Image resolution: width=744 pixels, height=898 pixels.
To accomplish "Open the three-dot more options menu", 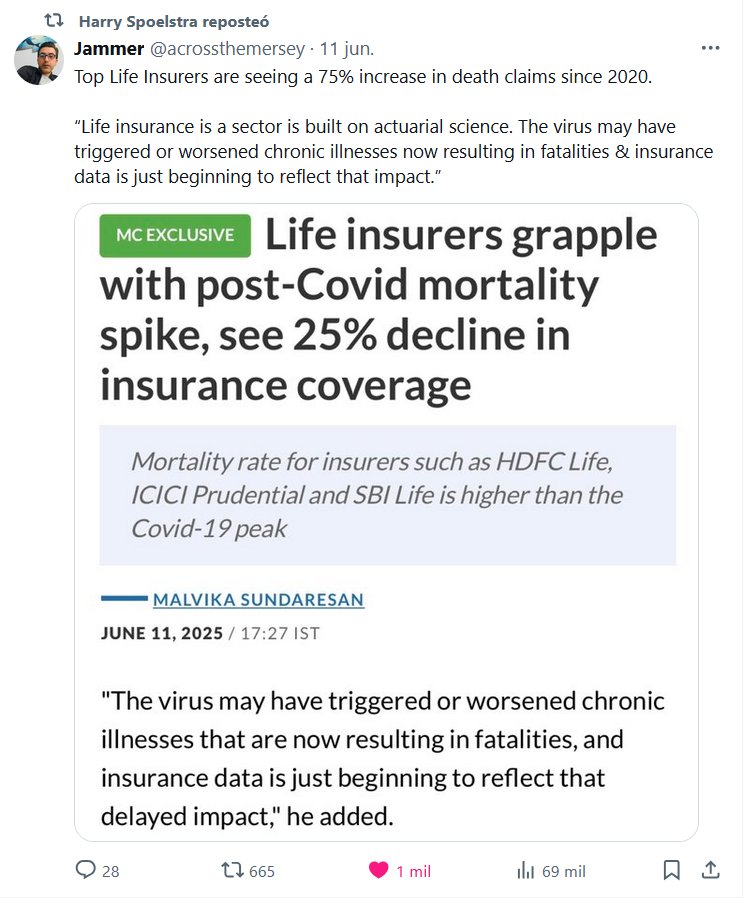I will [710, 48].
